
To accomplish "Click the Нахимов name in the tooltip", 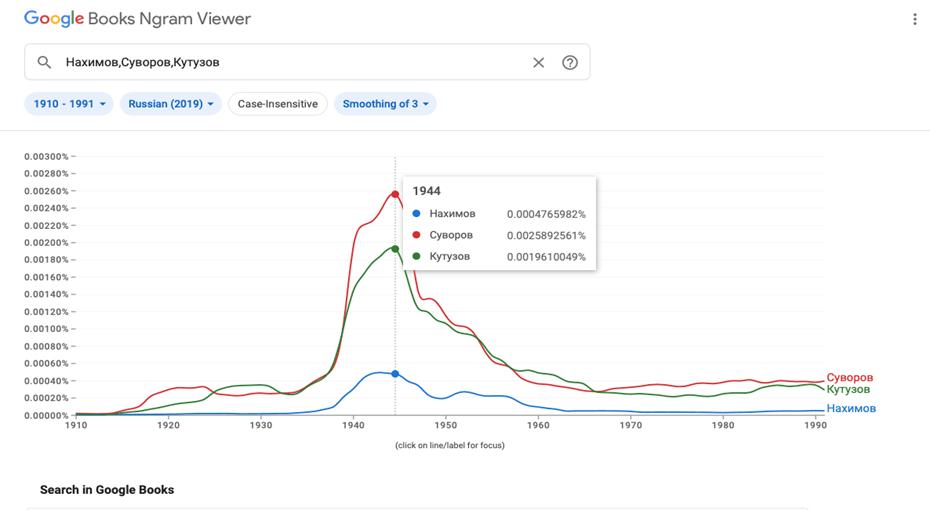I will (x=453, y=213).
